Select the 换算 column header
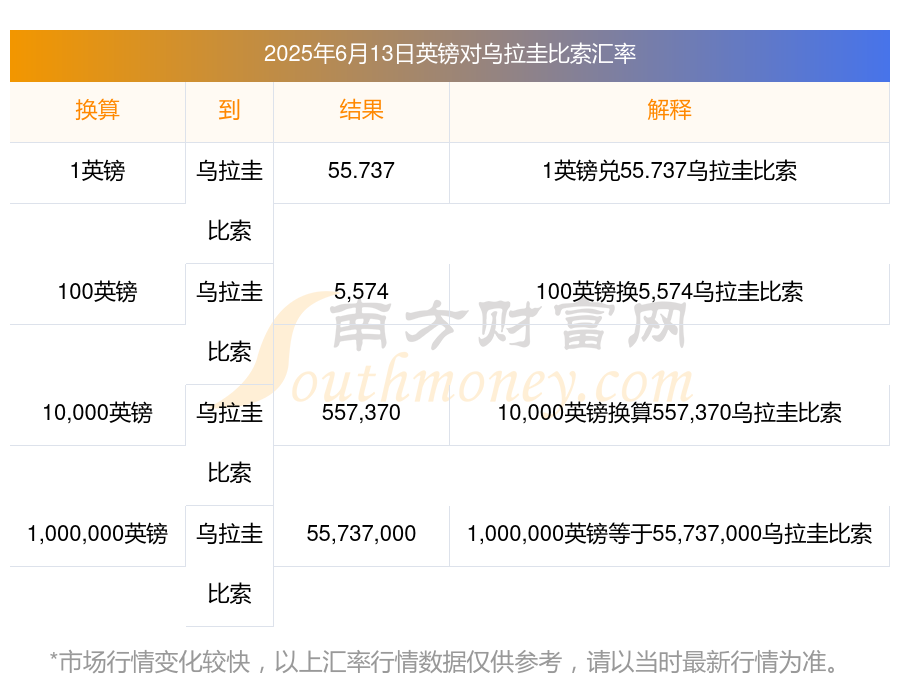The height and width of the screenshot is (693, 900). coord(97,110)
